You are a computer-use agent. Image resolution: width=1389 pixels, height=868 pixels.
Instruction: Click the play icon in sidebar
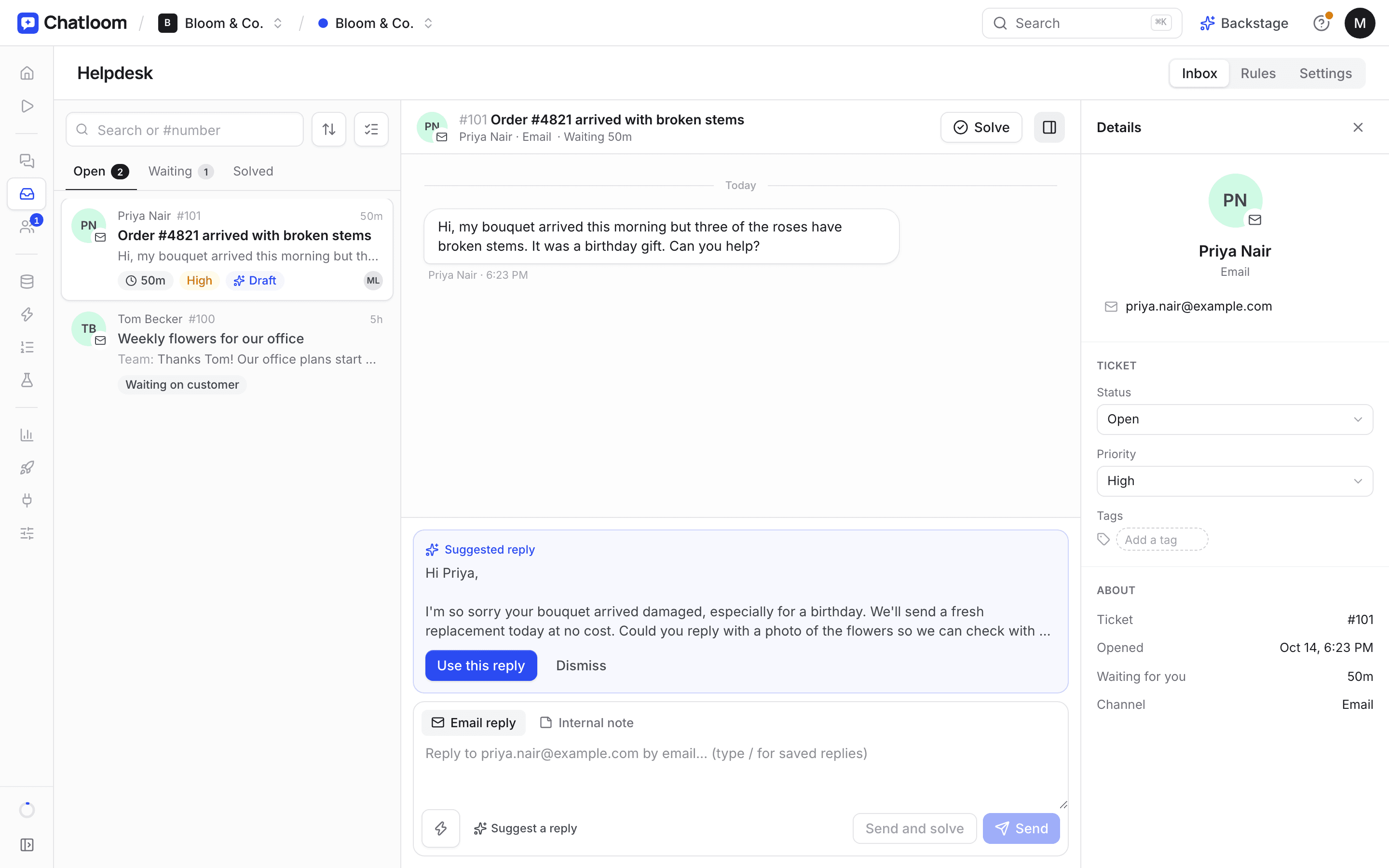[27, 106]
